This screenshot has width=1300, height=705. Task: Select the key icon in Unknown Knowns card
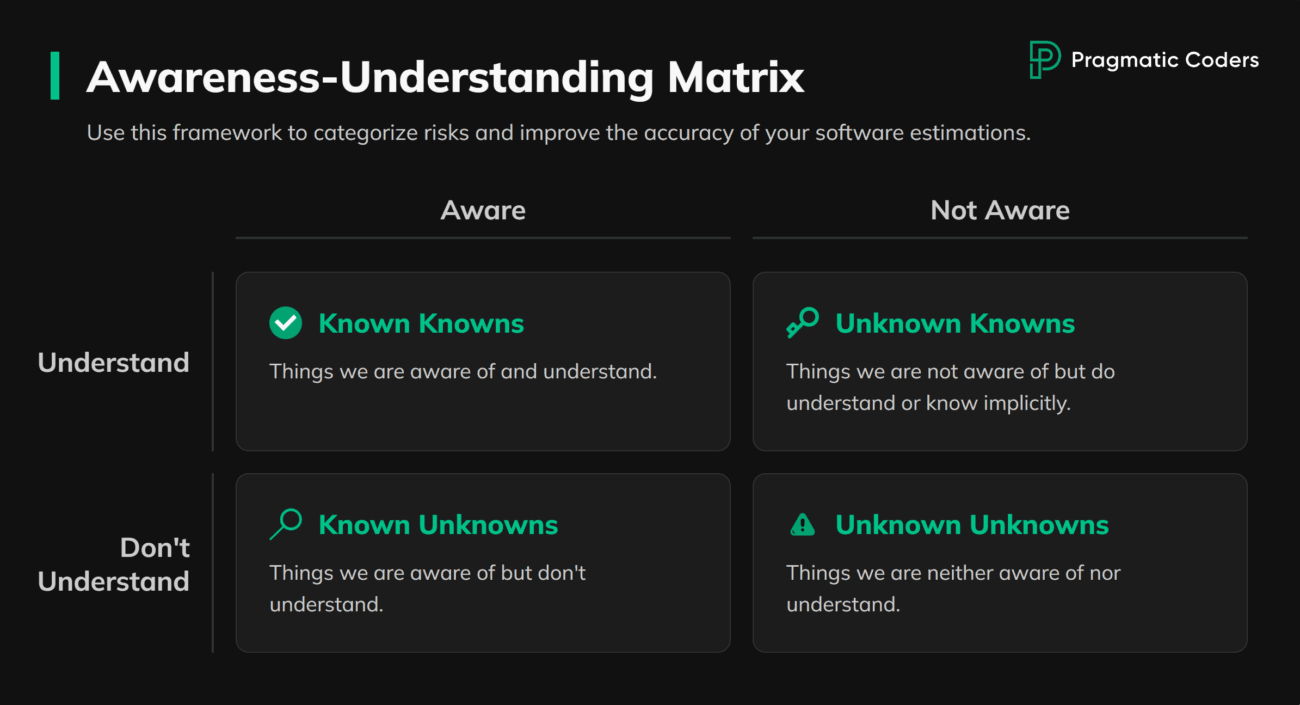pos(801,322)
